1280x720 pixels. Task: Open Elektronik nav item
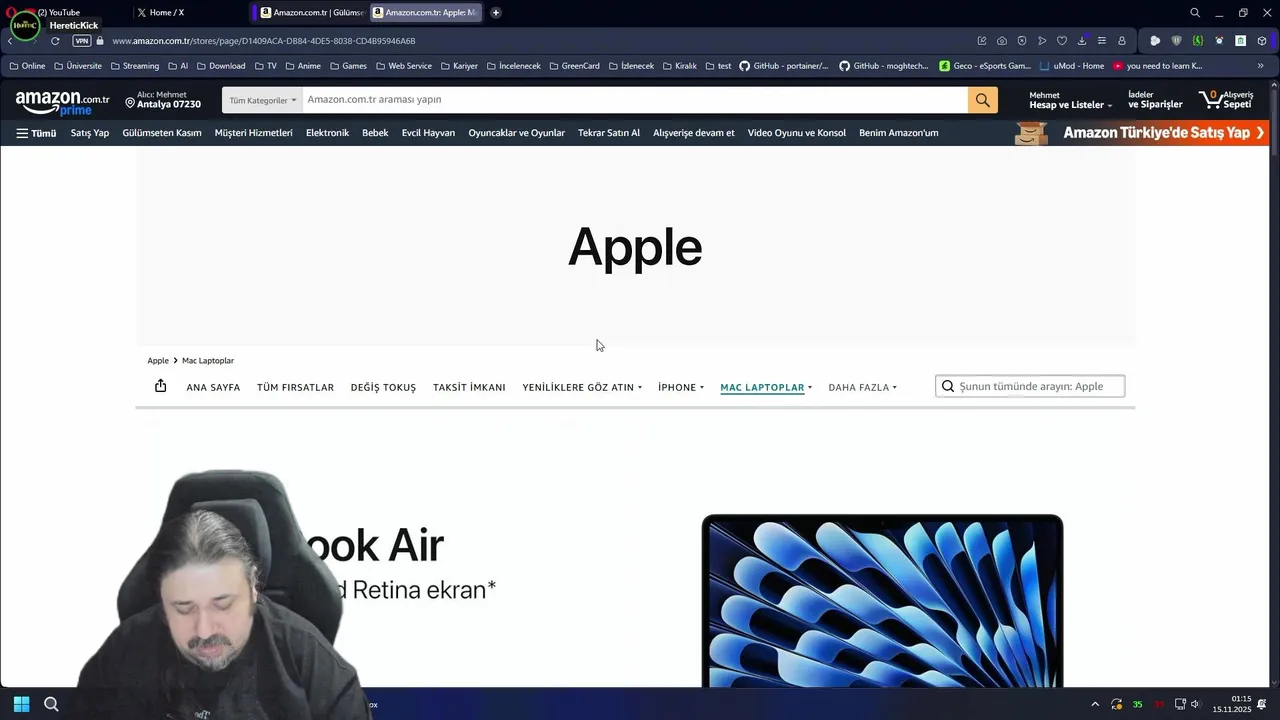pos(327,133)
